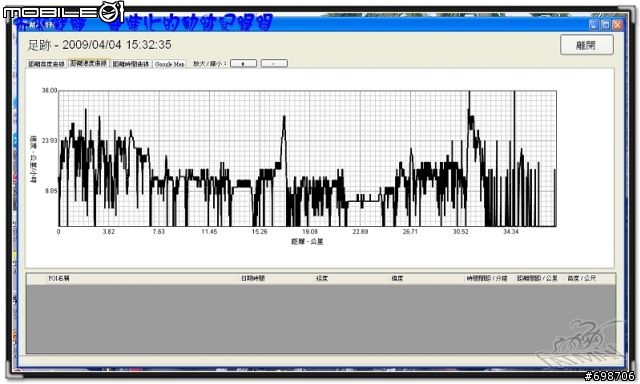Sort by POI名稱 column header
This screenshot has width=640, height=384.
point(59,278)
